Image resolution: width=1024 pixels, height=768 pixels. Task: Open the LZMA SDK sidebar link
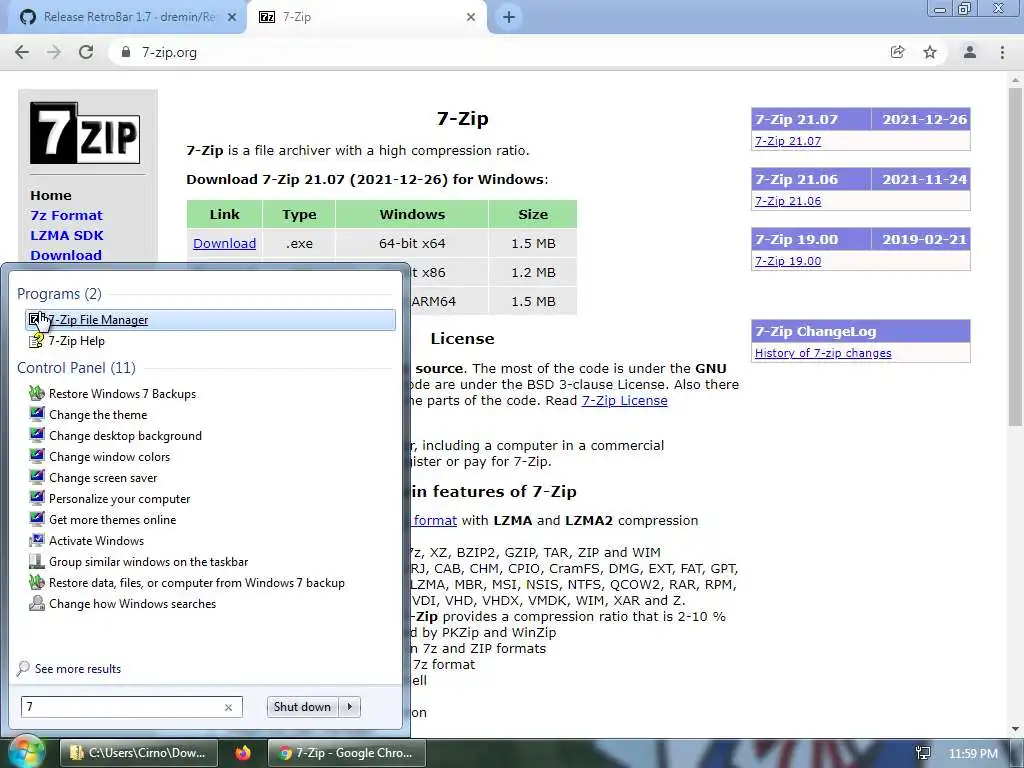tap(67, 236)
